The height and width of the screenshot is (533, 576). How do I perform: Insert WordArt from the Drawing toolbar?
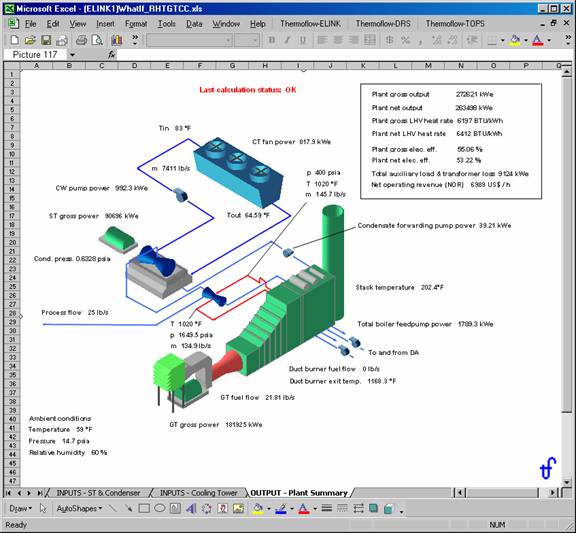point(191,508)
